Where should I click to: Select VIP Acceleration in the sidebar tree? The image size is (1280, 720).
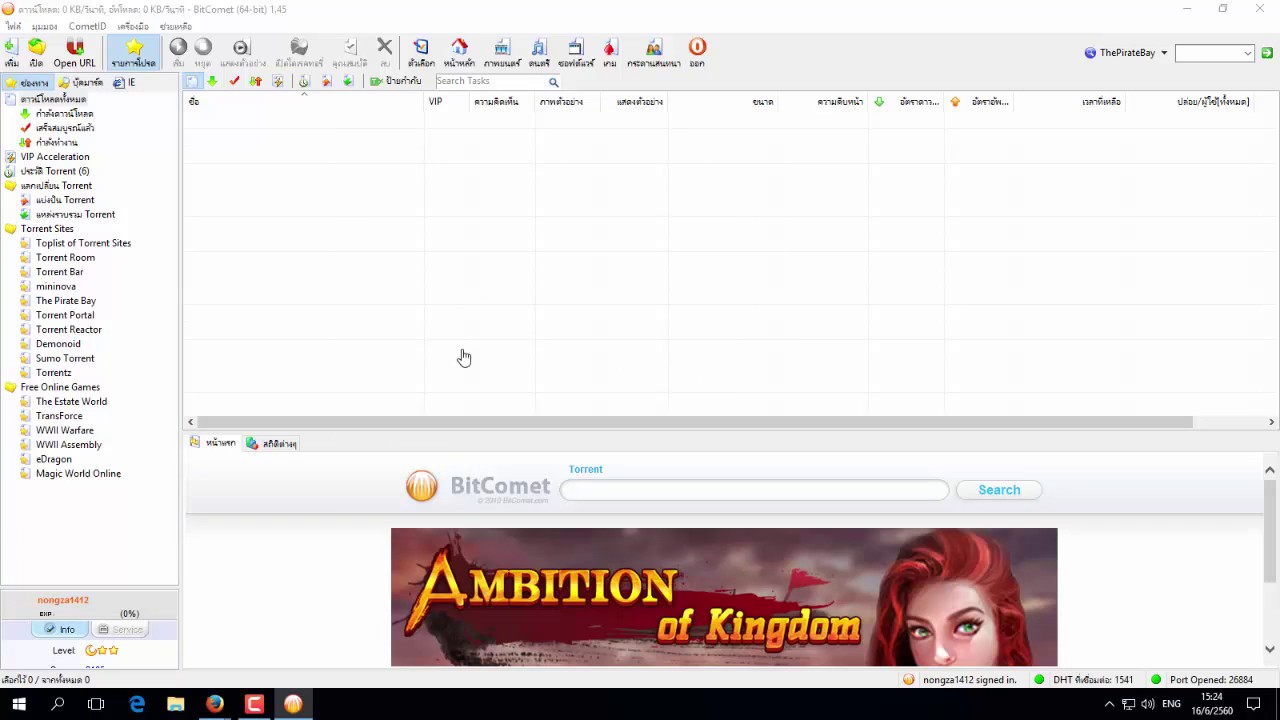pos(55,157)
